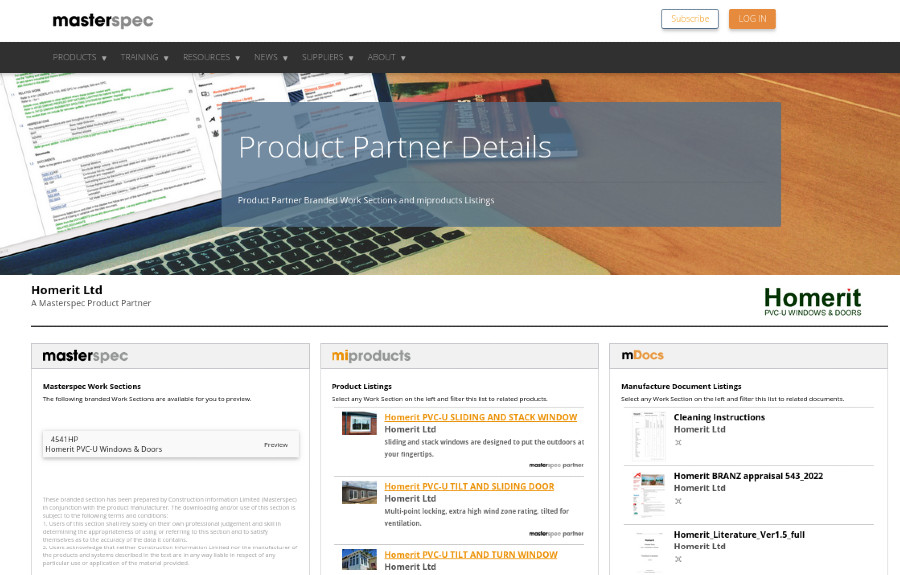900x575 pixels.
Task: Preview the 4541HP Homerit work section
Action: pos(275,445)
